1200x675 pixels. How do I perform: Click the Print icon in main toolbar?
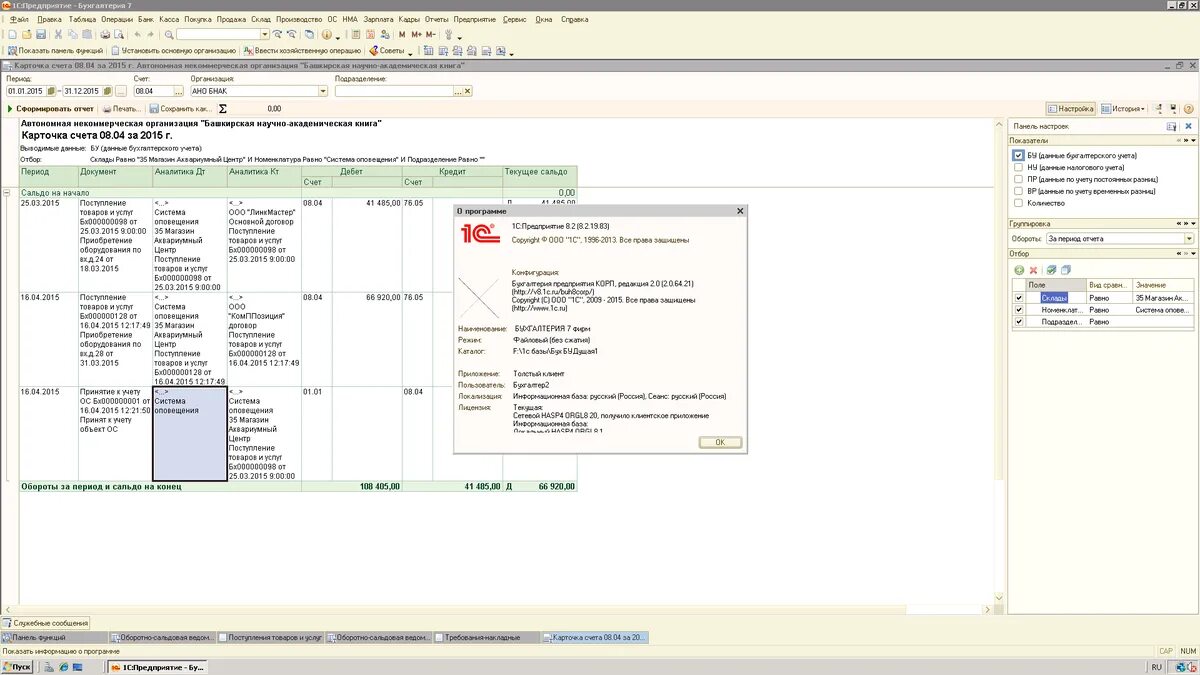click(x=105, y=34)
